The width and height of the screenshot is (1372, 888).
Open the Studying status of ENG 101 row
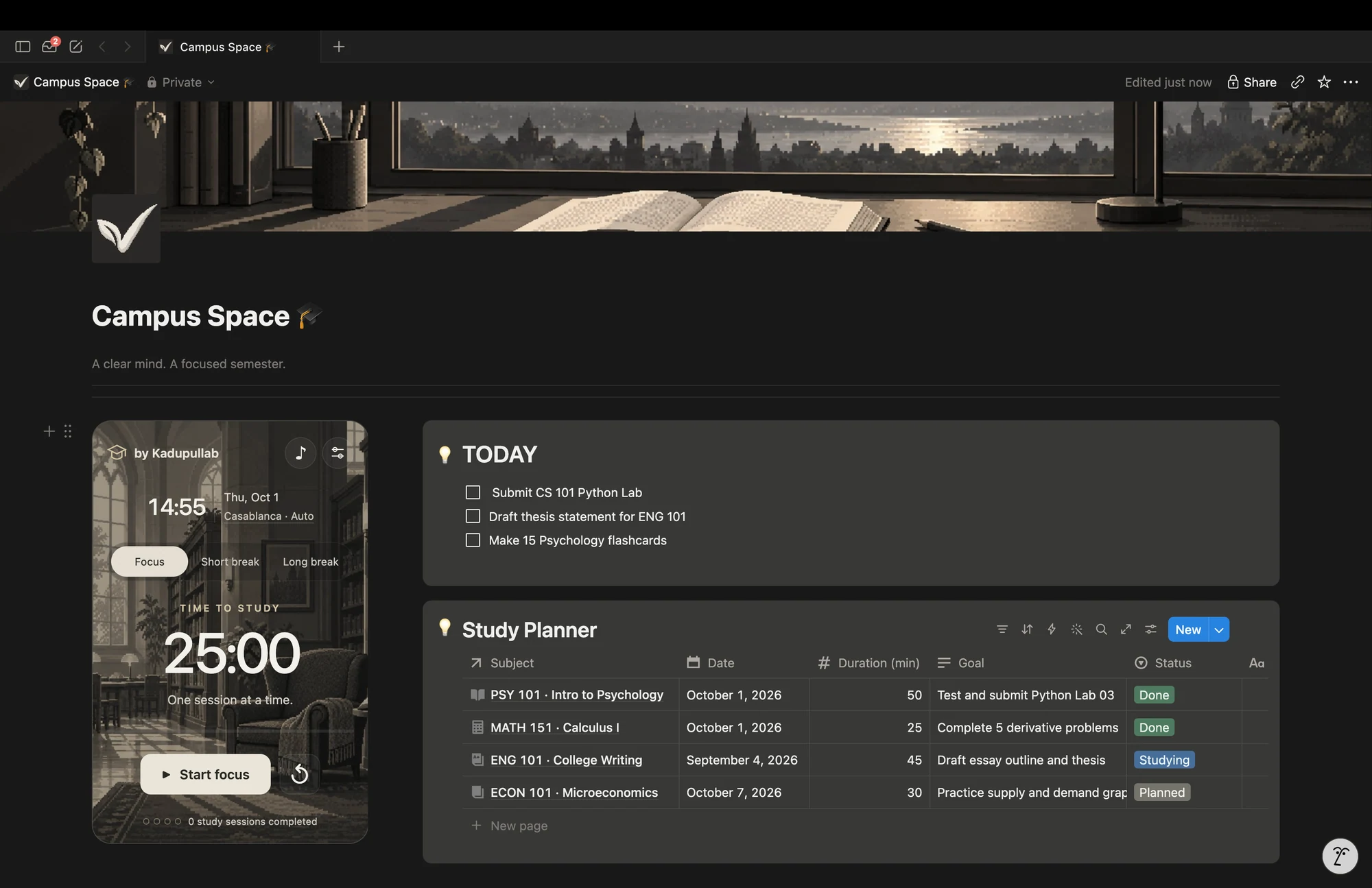[1164, 760]
